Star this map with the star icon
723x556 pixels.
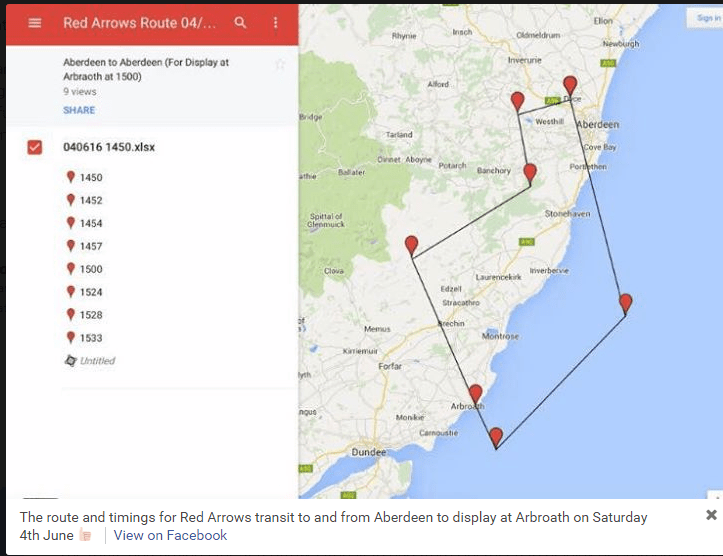(x=280, y=64)
